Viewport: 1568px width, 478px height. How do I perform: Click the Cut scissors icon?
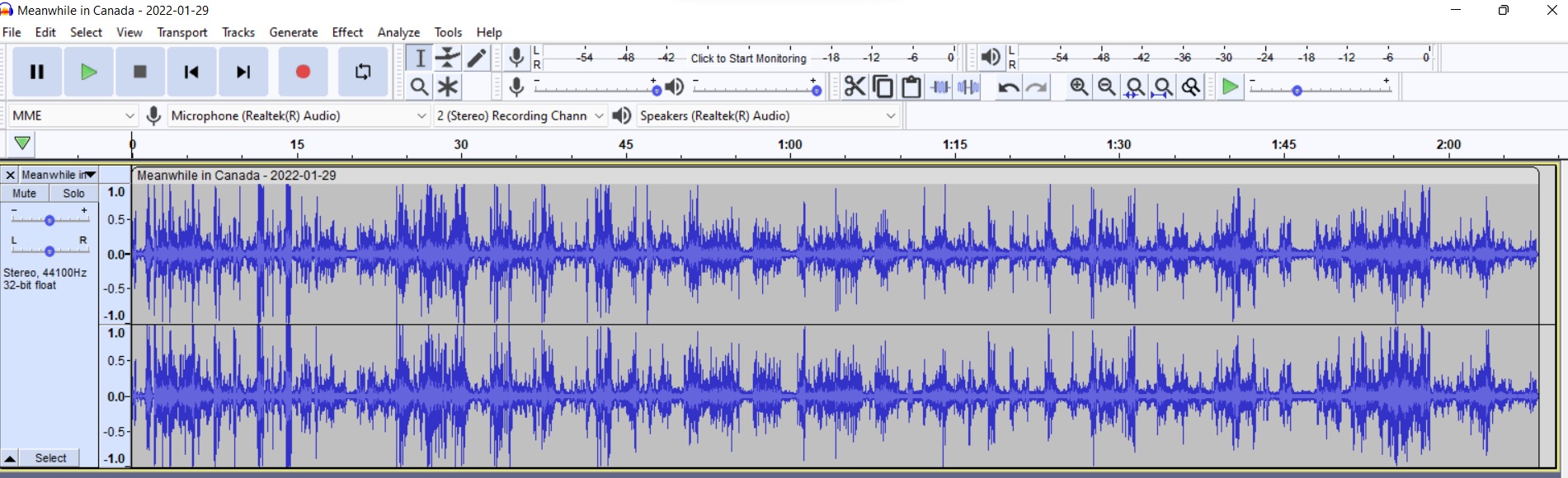(855, 87)
